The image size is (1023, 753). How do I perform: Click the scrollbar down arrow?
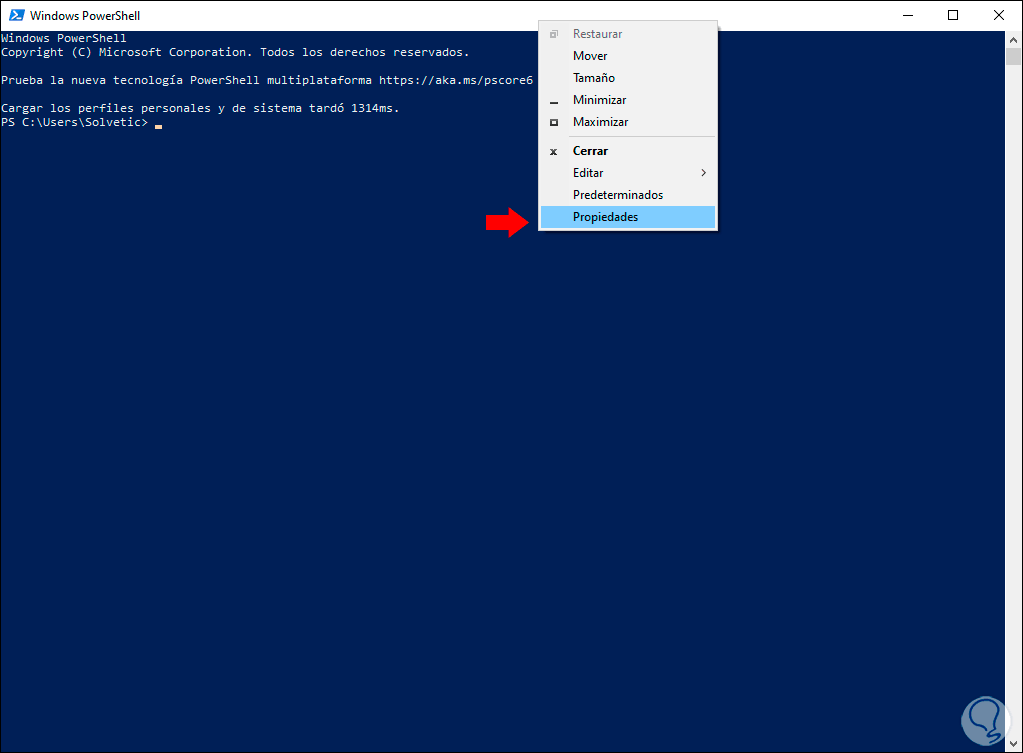[1013, 743]
